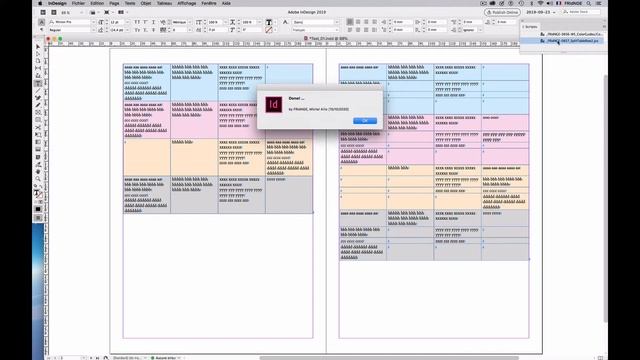Click the vertical scrollbar of the document

(605, 199)
